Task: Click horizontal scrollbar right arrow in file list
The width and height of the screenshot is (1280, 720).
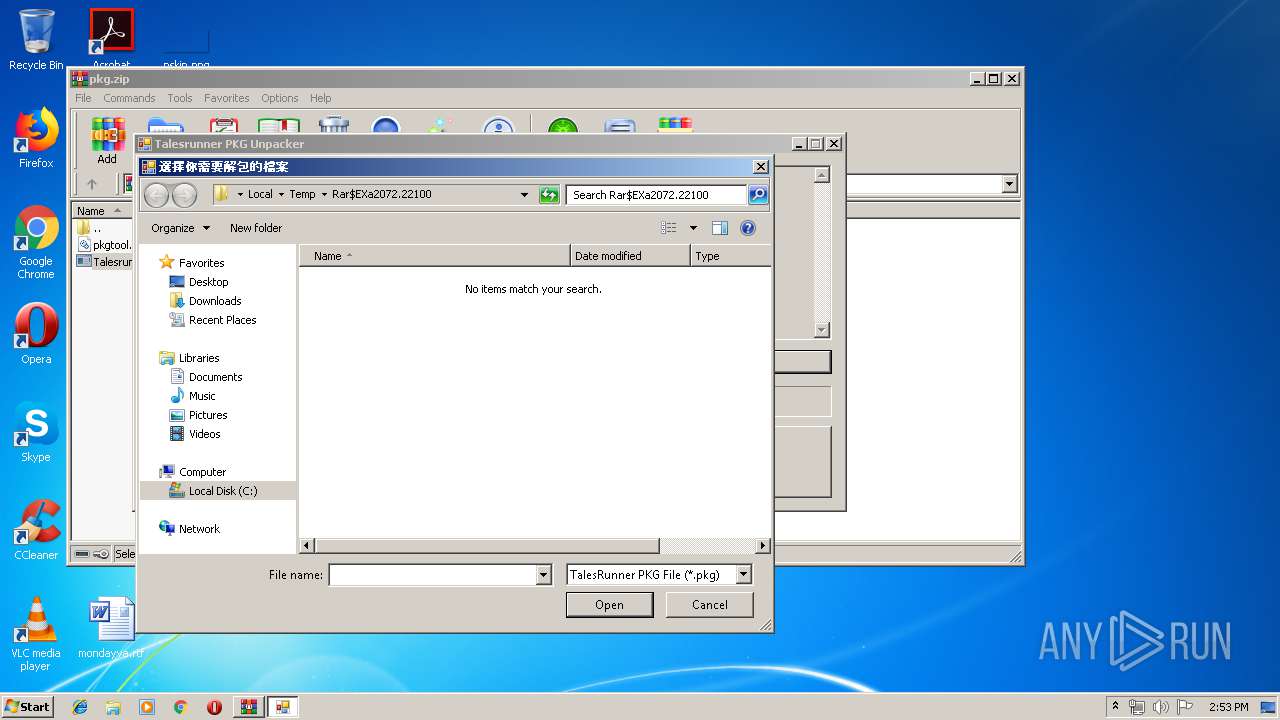Action: 763,546
